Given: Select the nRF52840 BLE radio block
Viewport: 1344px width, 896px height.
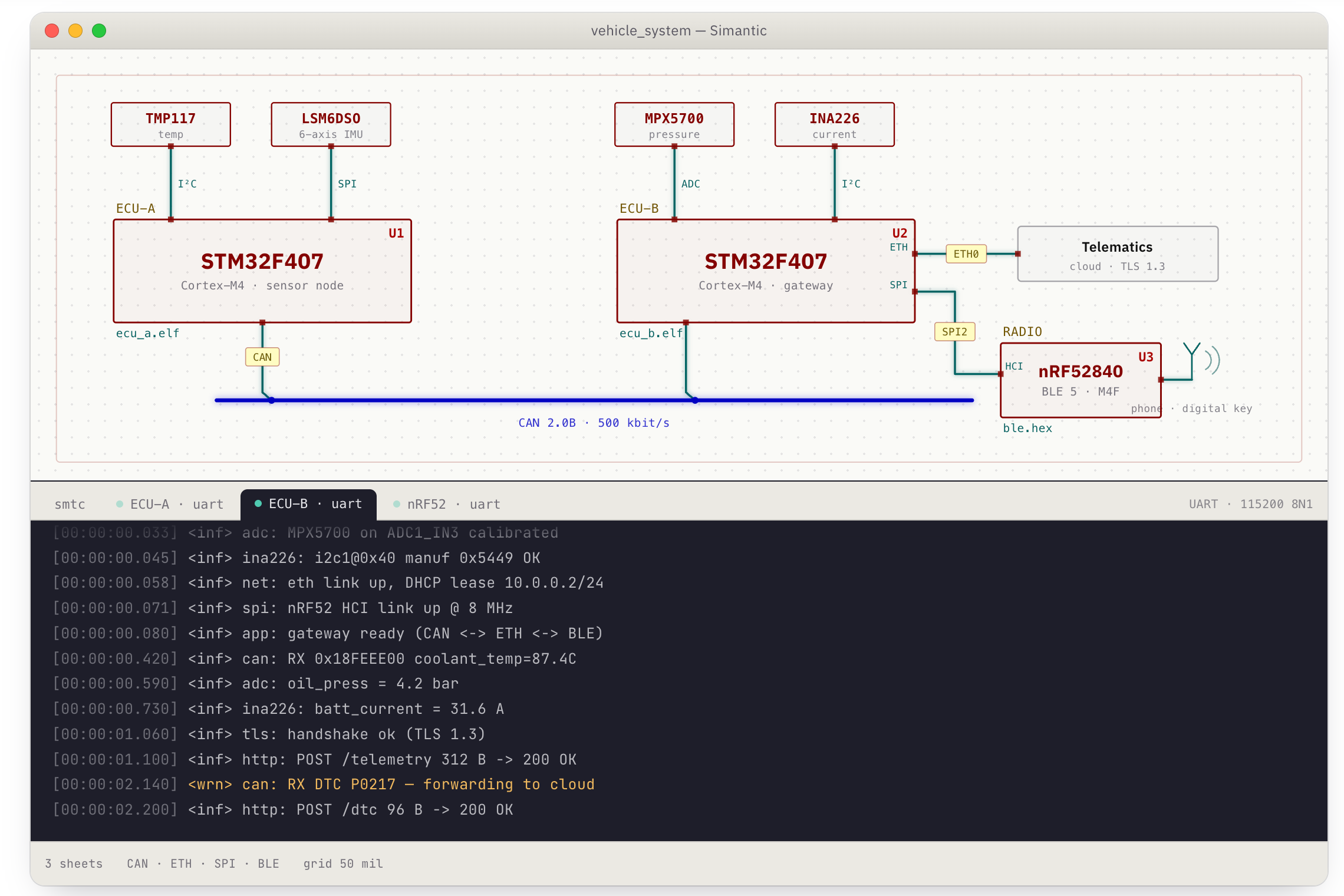Looking at the screenshot, I should click(x=1081, y=380).
